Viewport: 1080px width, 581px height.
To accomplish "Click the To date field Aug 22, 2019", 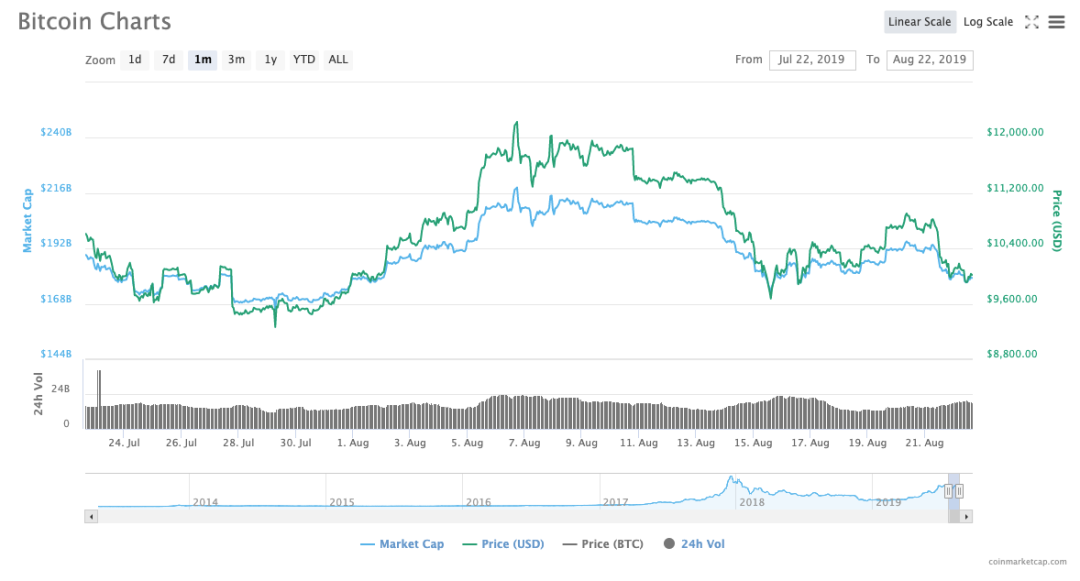I will coord(929,60).
